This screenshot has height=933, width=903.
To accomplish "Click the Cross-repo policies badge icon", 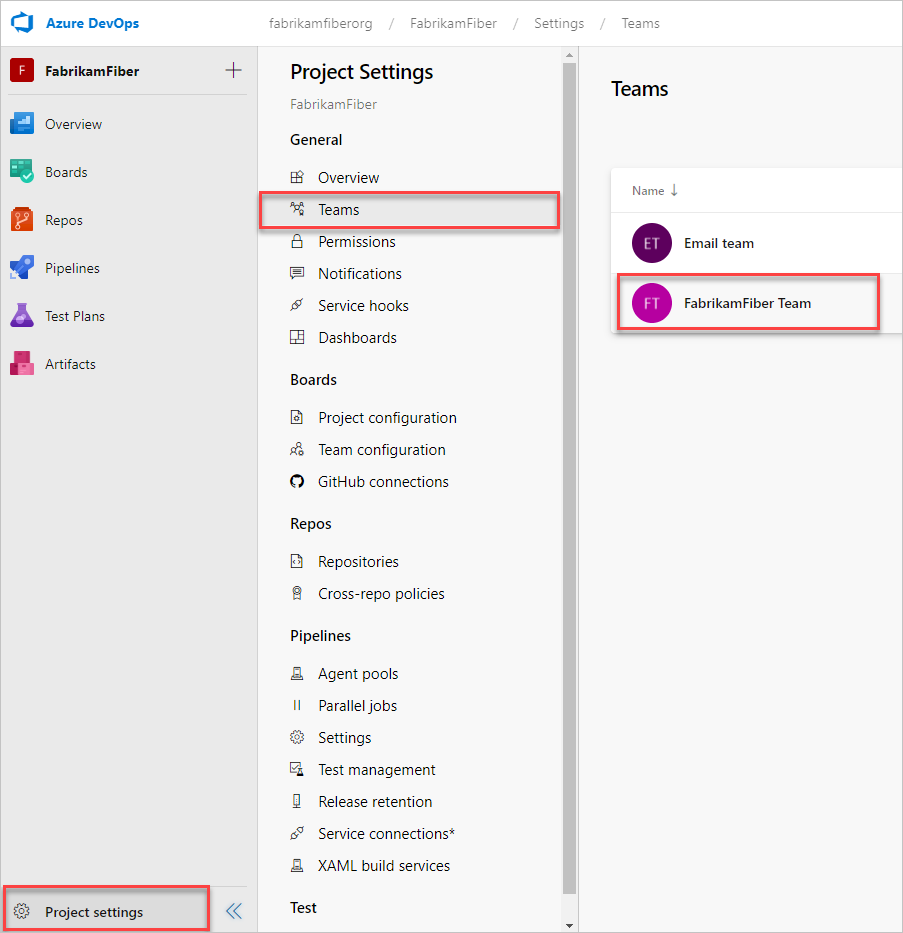I will pyautogui.click(x=297, y=593).
